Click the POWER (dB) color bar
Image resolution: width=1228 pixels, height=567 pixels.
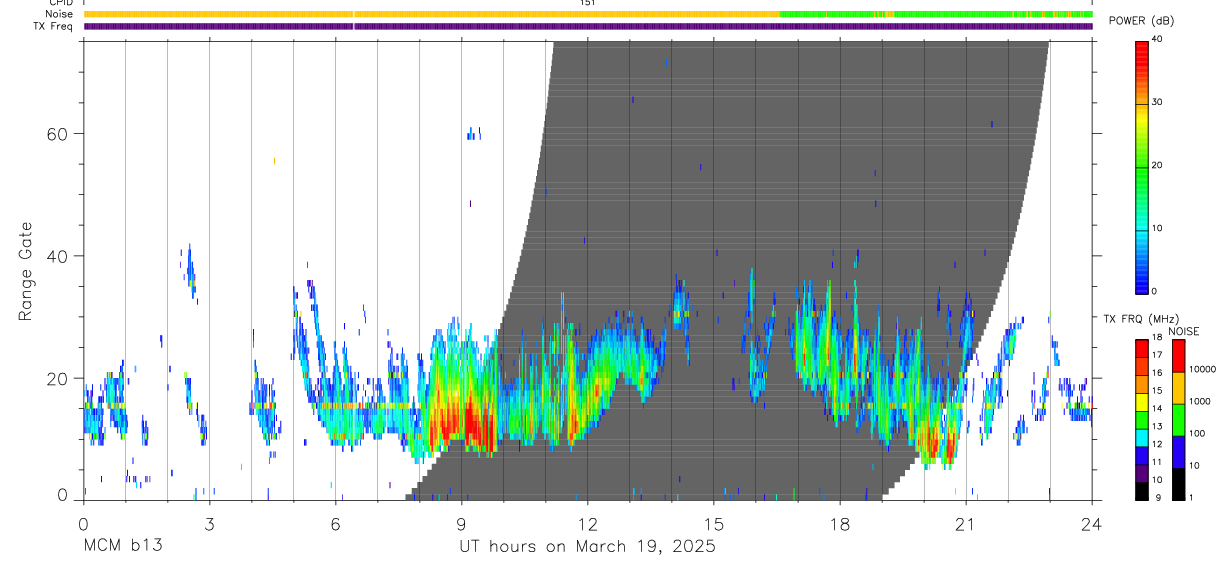coord(1141,166)
